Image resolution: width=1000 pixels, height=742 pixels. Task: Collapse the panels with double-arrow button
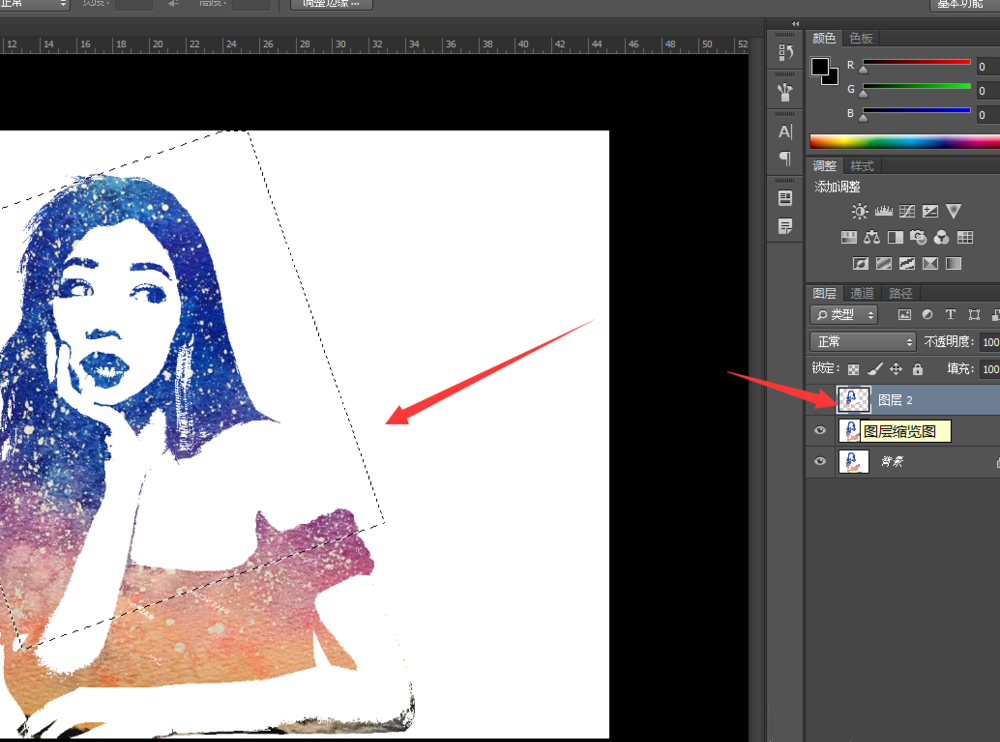796,23
